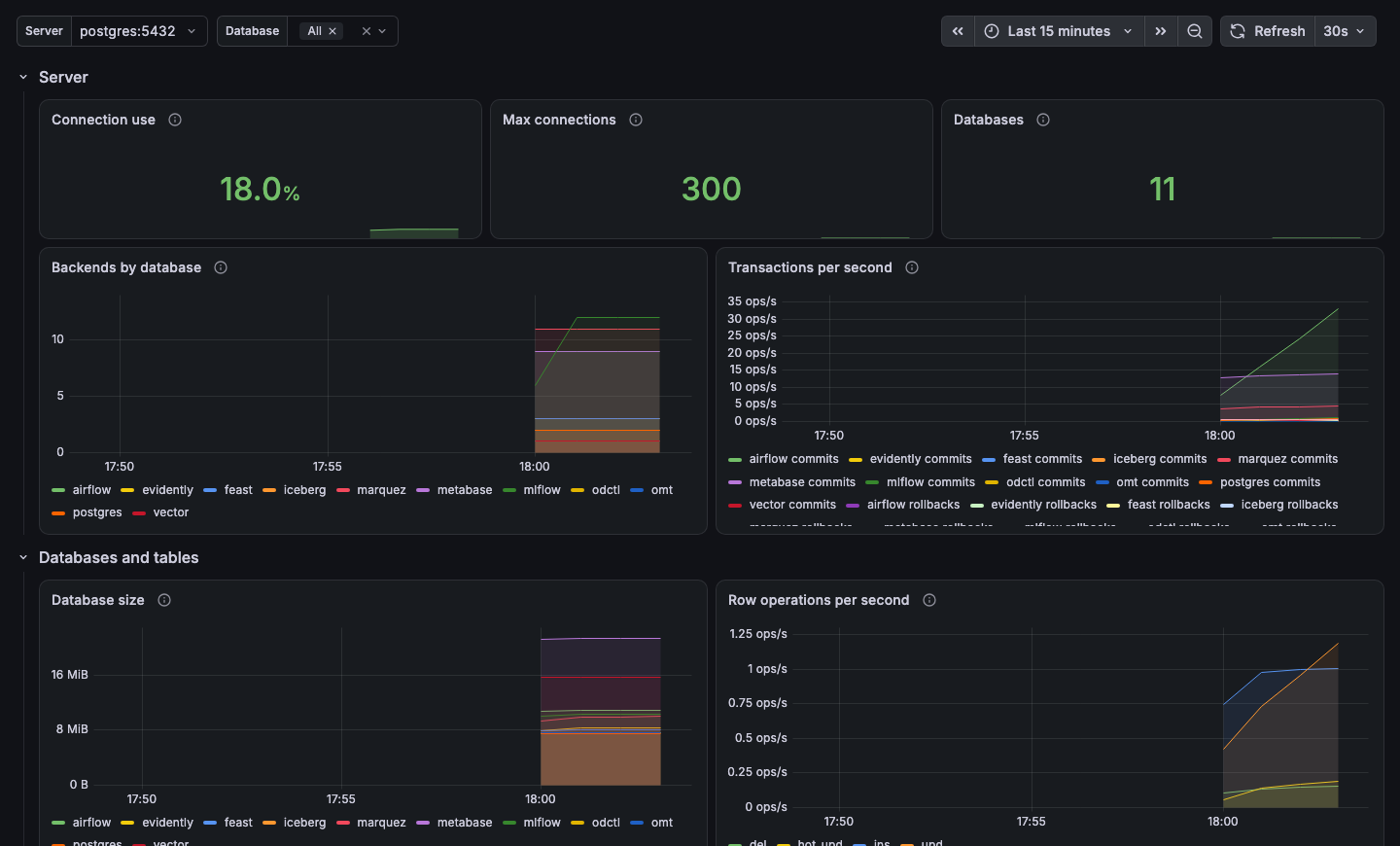Click the 11 databases count value

click(x=1163, y=189)
